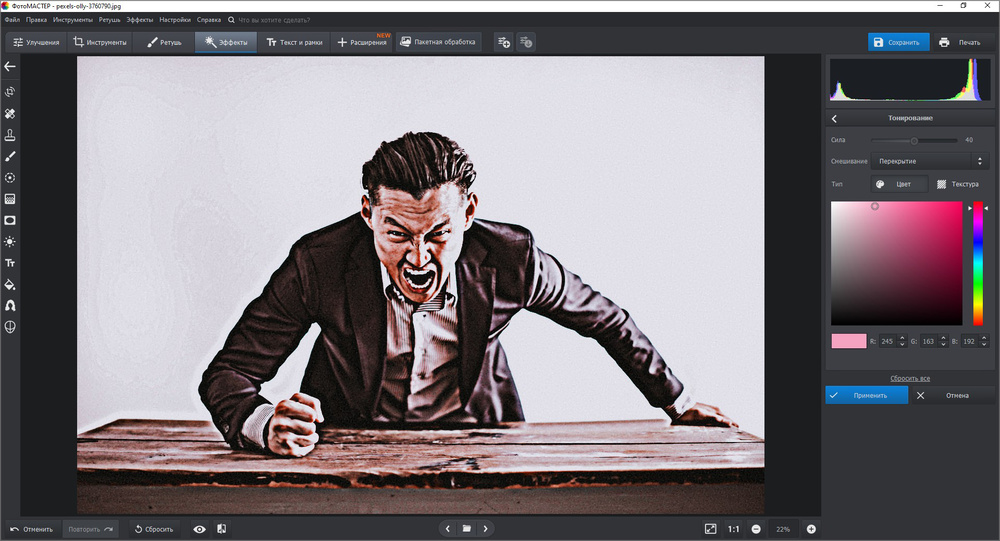Image resolution: width=1000 pixels, height=541 pixels.
Task: Select the text (Tт) tool in sidebar
Action: click(10, 263)
